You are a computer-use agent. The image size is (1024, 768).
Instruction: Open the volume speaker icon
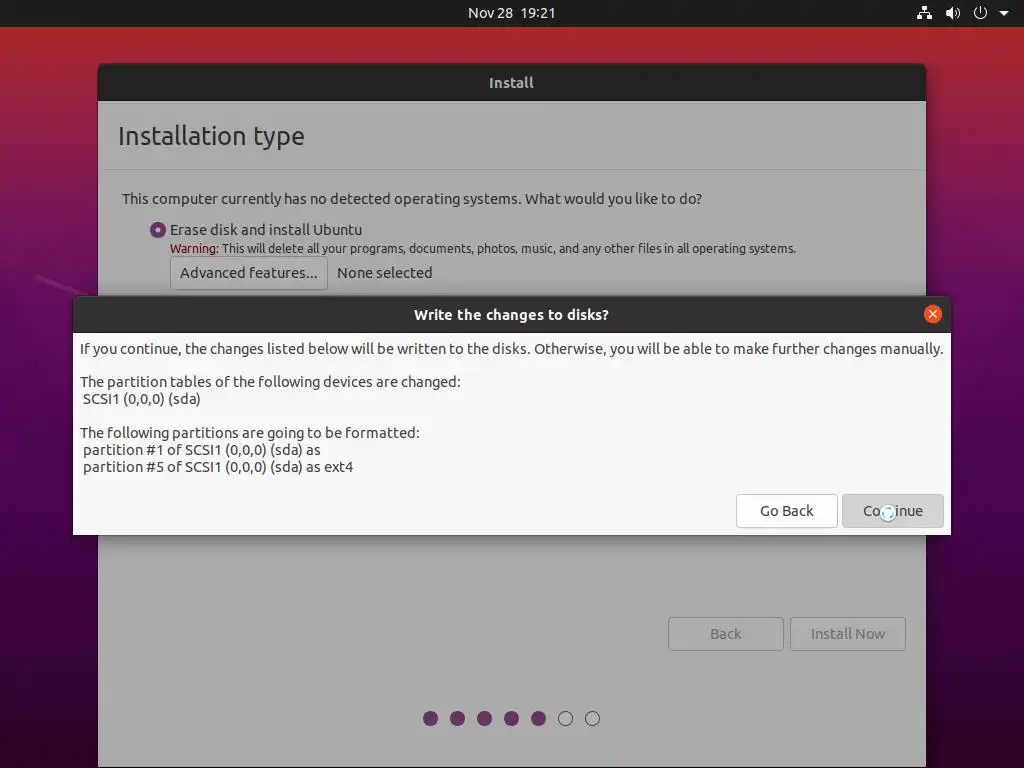point(953,13)
